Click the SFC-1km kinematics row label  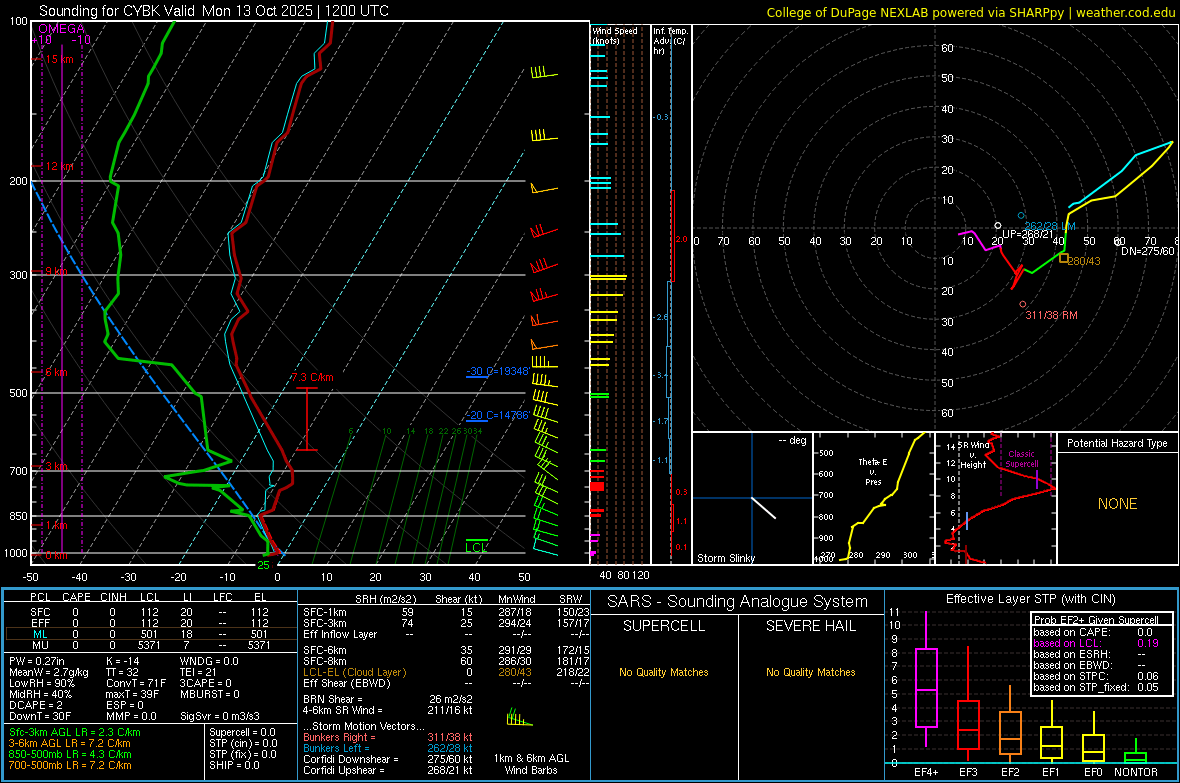(324, 612)
